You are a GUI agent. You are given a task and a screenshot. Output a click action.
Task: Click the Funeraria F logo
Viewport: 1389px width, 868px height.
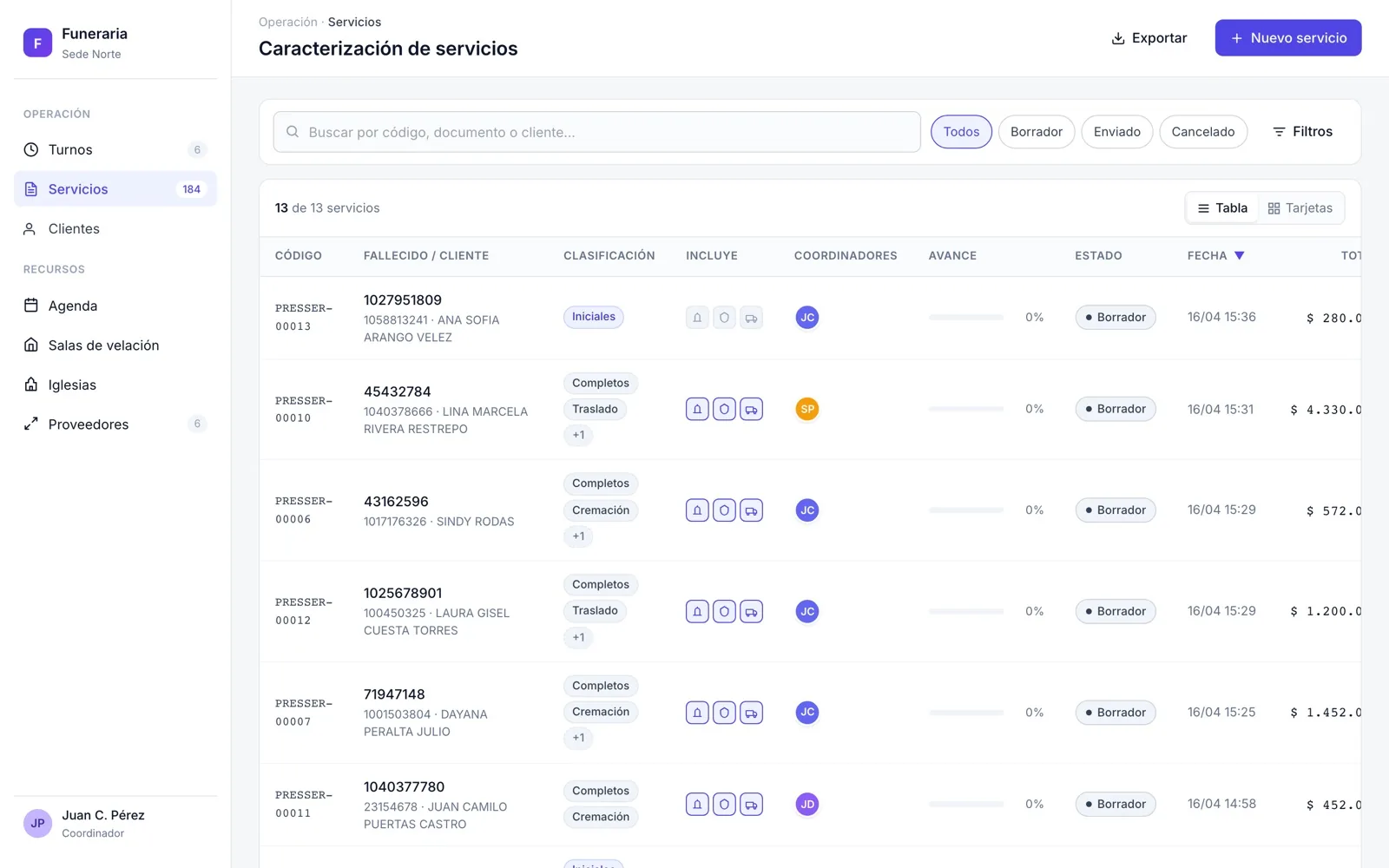(37, 43)
